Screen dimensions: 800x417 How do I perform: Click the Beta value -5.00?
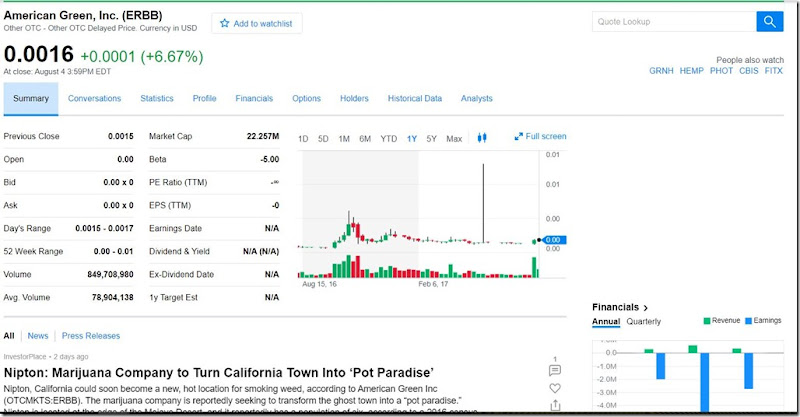click(x=269, y=159)
